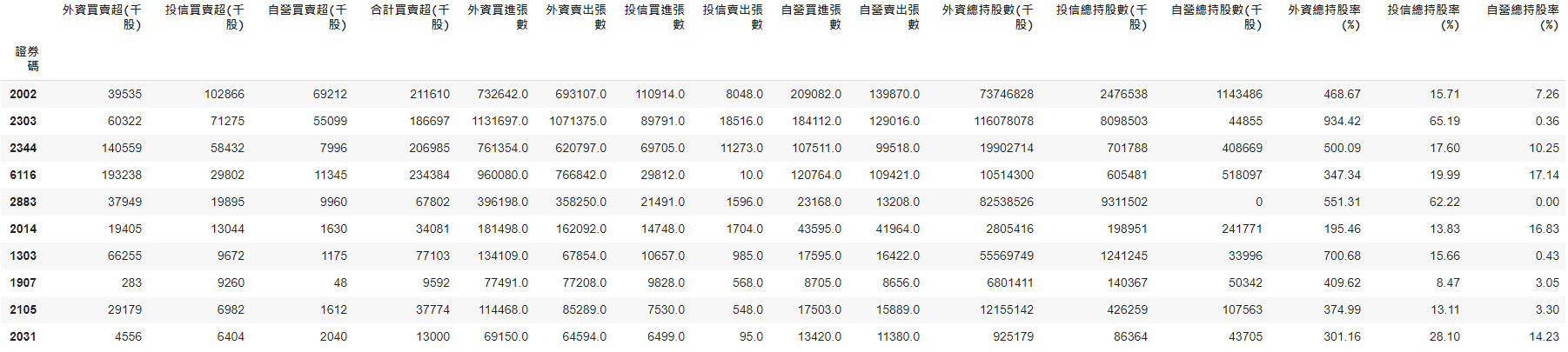Click the 自營總持股數(千股) column header
This screenshot has height=352, width=1568.
tap(1216, 17)
